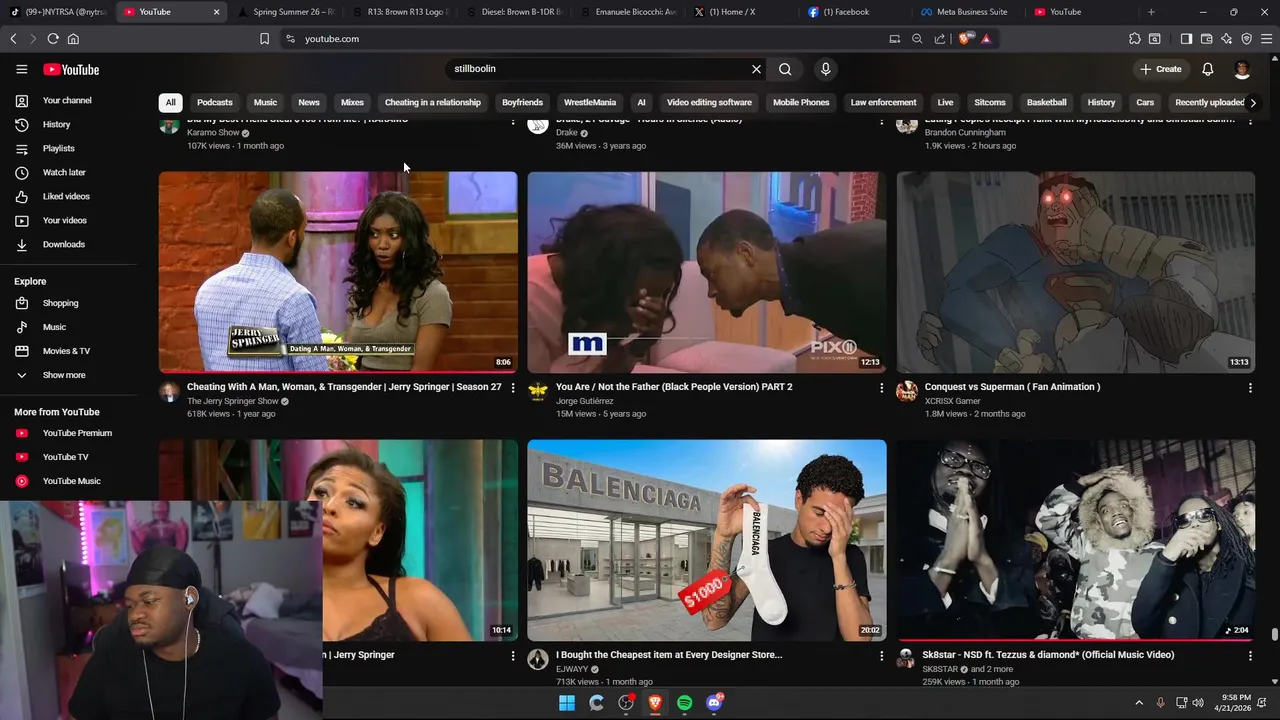Select the WrestleMania filter chip
This screenshot has width=1280, height=720.
click(590, 102)
